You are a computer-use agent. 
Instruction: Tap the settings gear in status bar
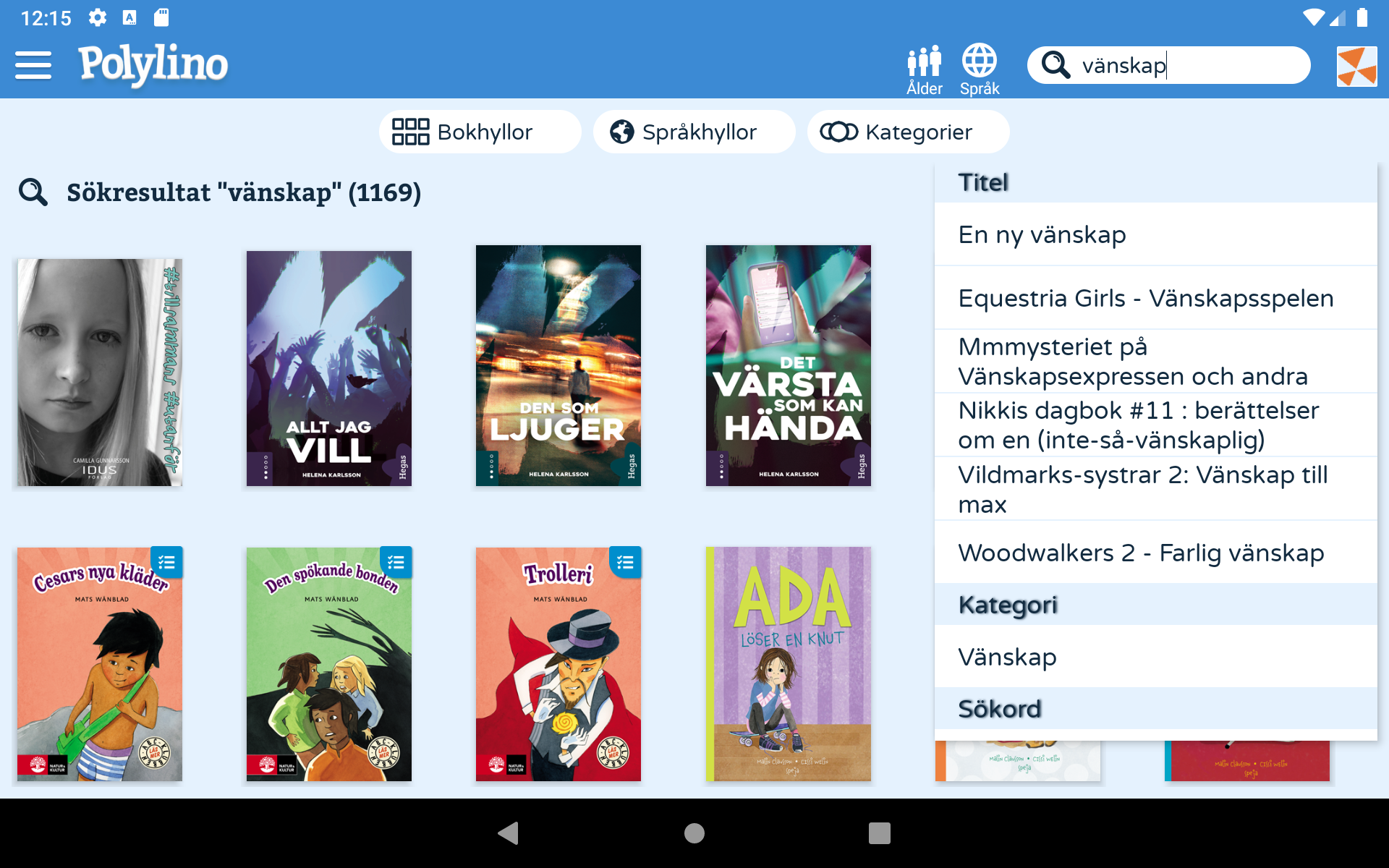[x=98, y=17]
